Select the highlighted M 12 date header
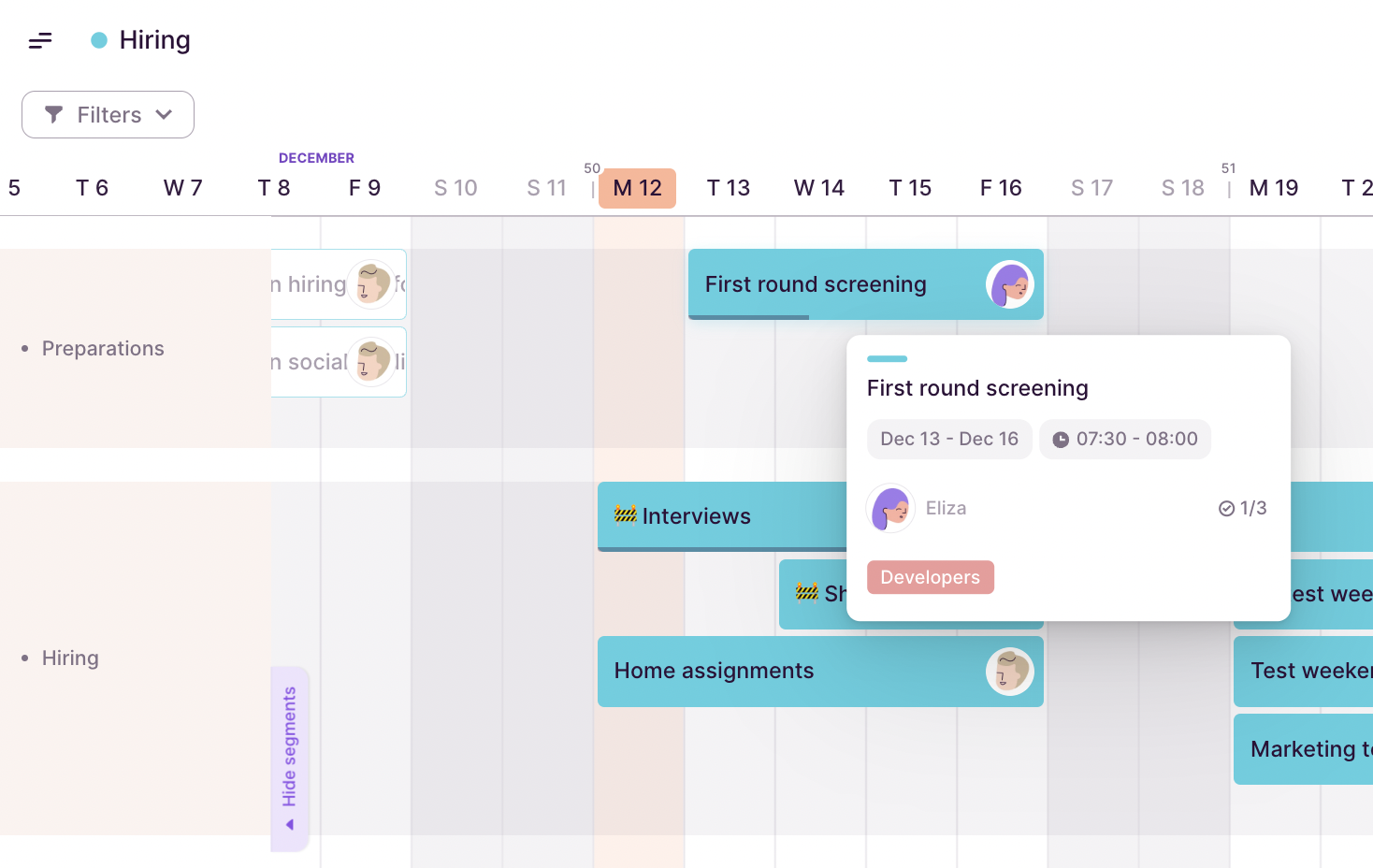The image size is (1373, 868). click(x=637, y=188)
